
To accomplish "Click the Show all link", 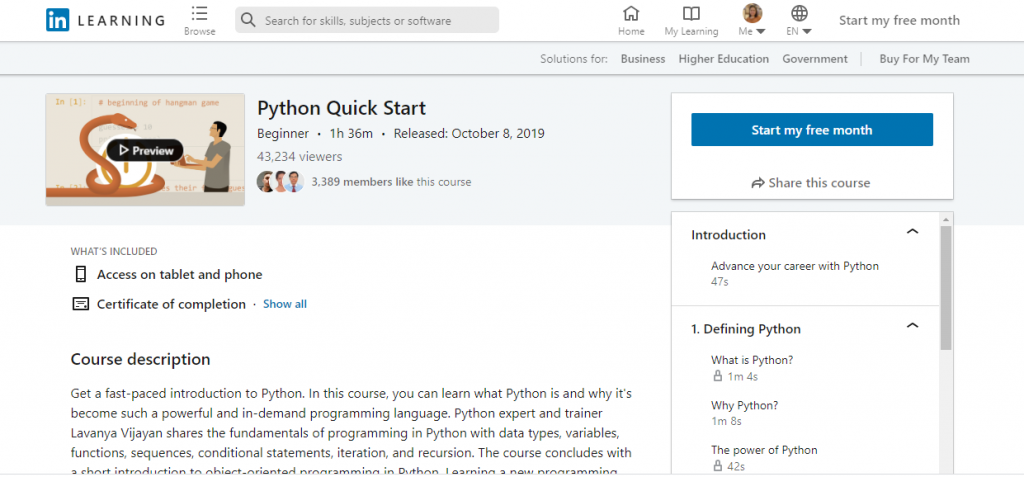I will click(285, 304).
